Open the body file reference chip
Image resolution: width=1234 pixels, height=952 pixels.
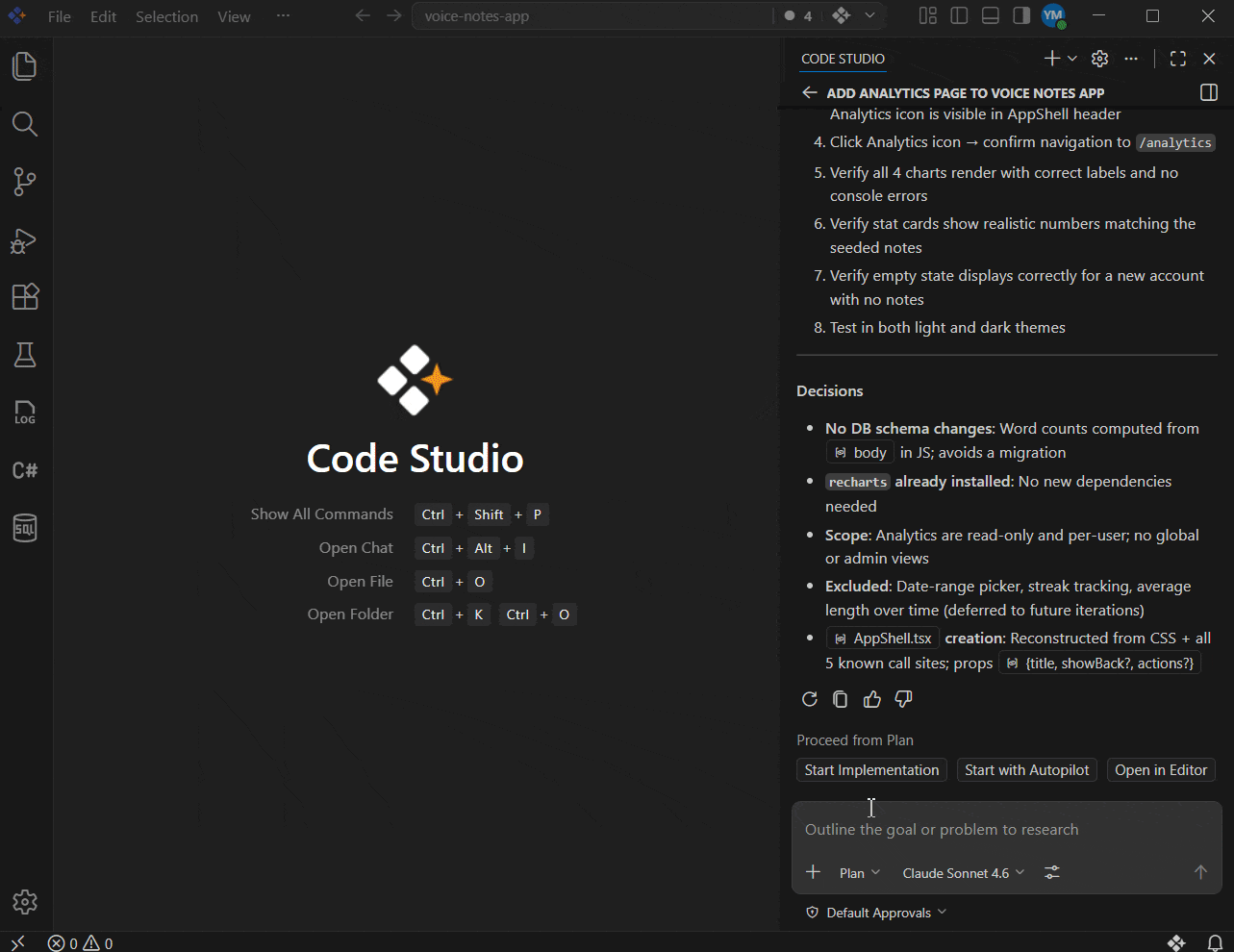[860, 453]
